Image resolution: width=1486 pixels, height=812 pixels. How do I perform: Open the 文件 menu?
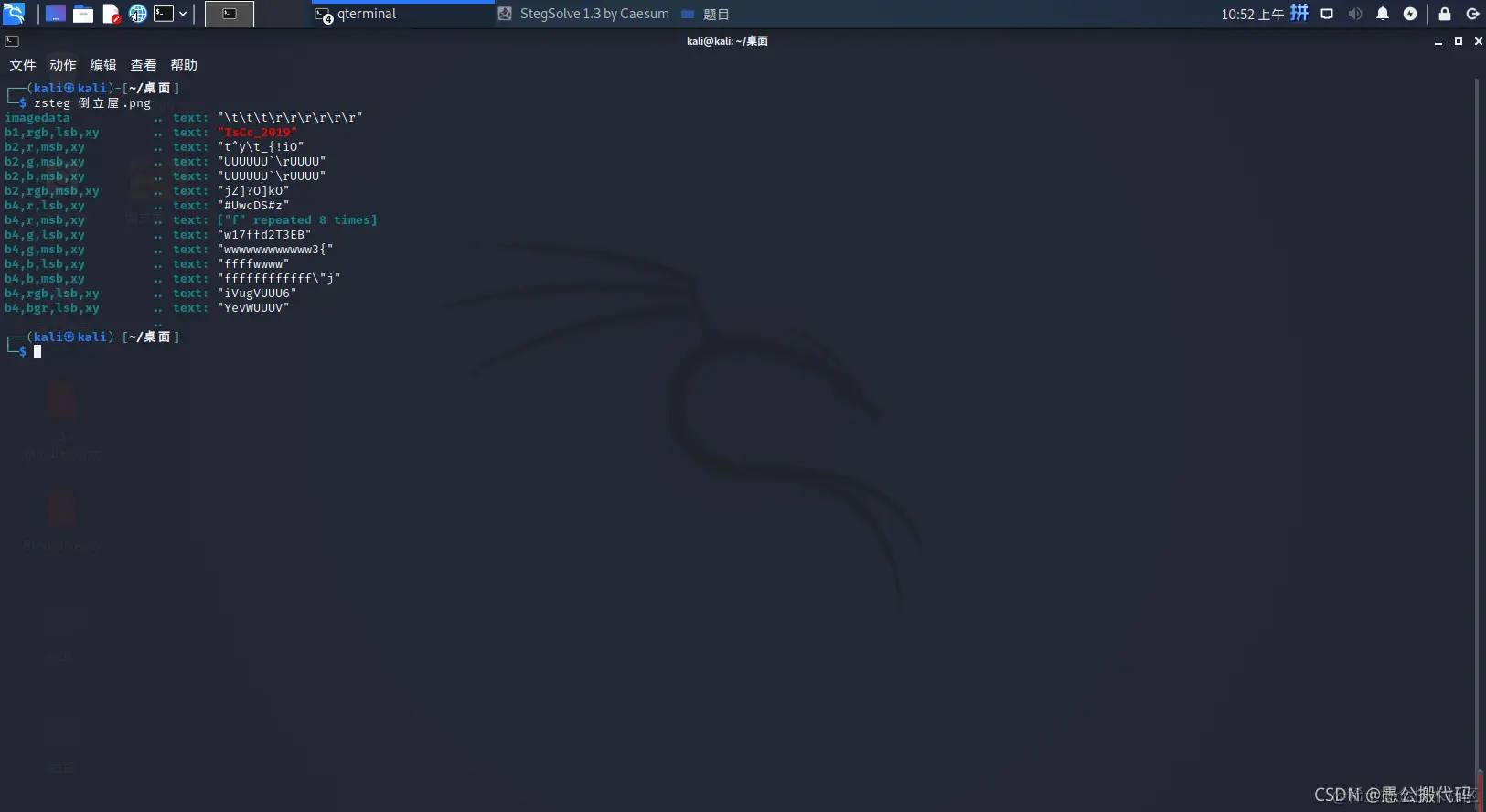[23, 66]
